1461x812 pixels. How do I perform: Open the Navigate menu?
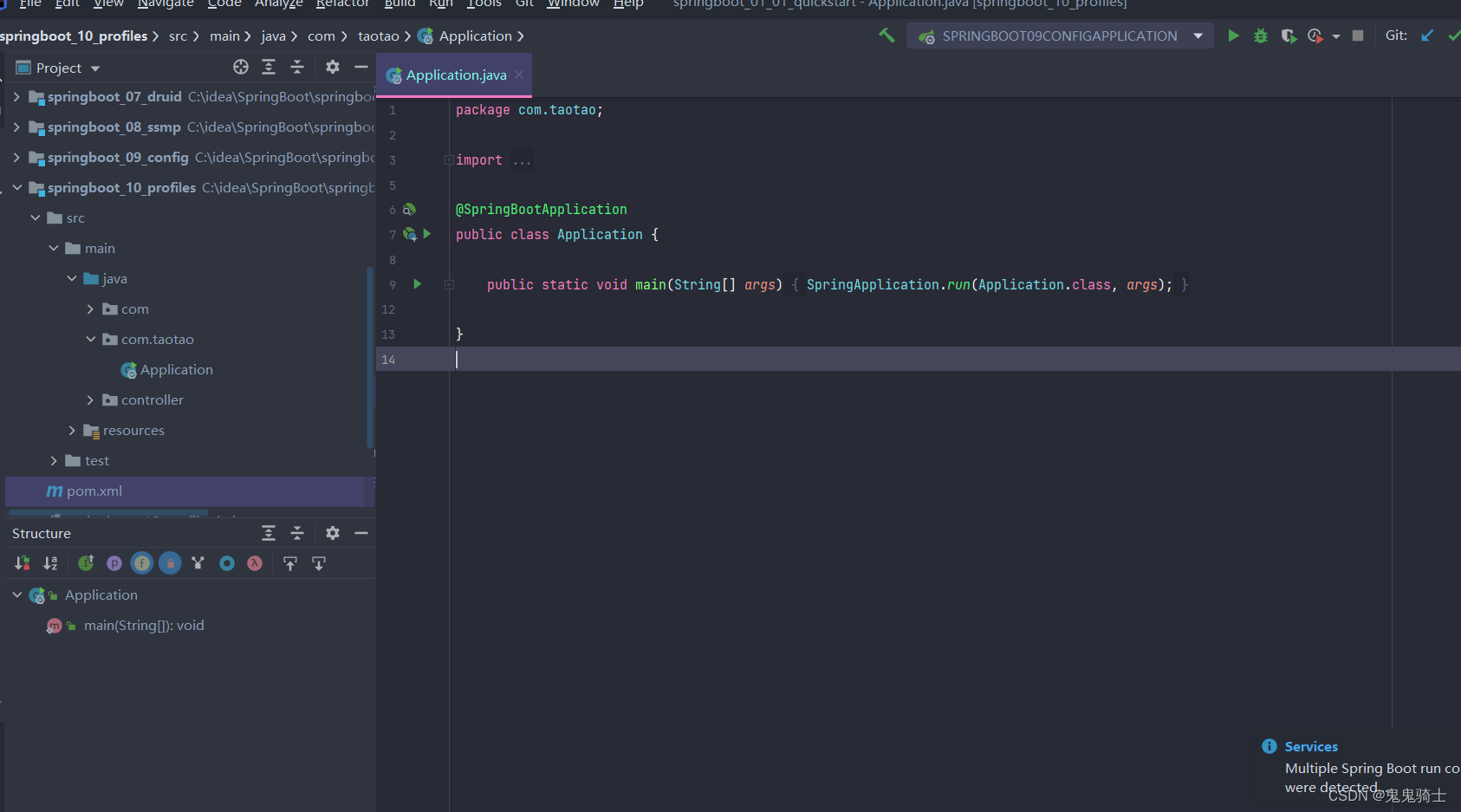click(166, 3)
